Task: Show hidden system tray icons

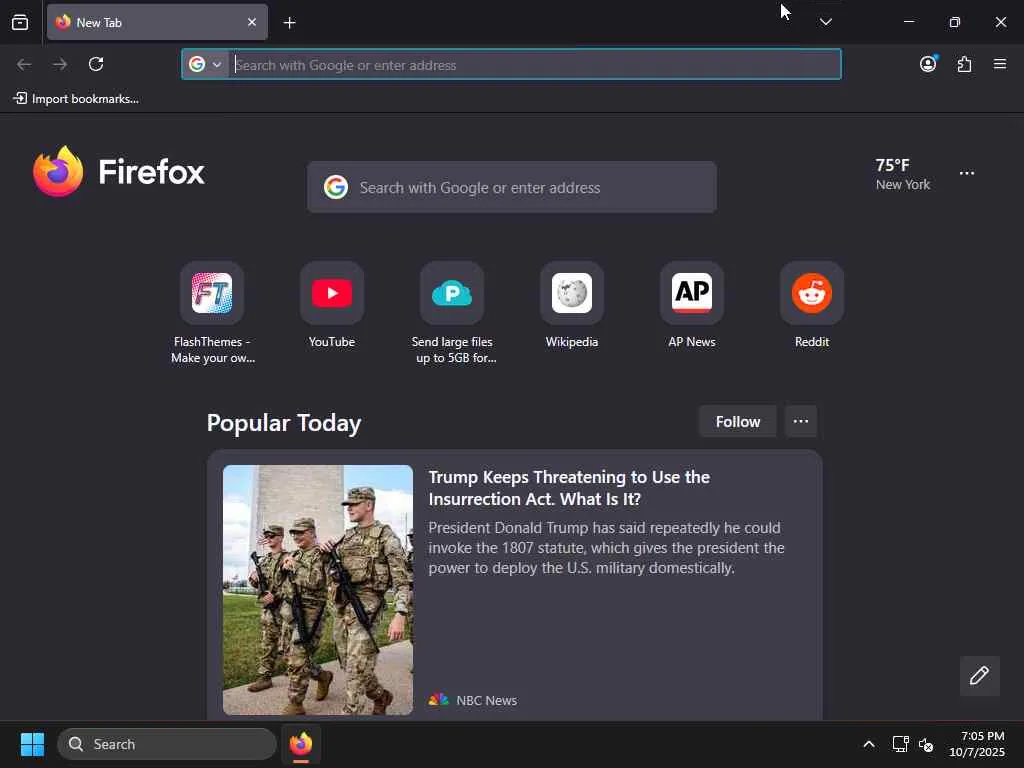Action: click(x=869, y=744)
